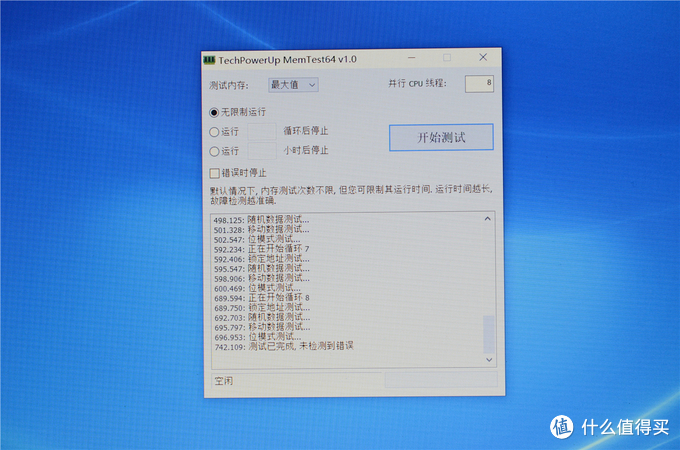Click the 开始测试 button
Image resolution: width=680 pixels, height=450 pixels.
pos(441,137)
